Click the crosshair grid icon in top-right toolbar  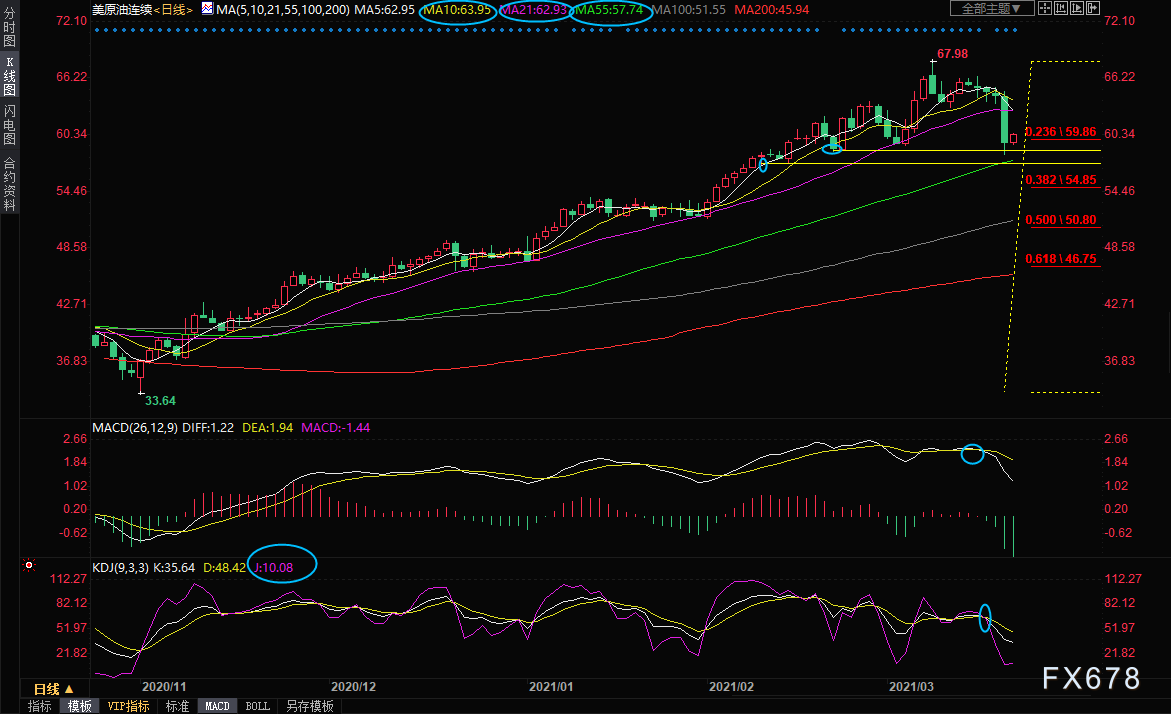click(x=1047, y=9)
